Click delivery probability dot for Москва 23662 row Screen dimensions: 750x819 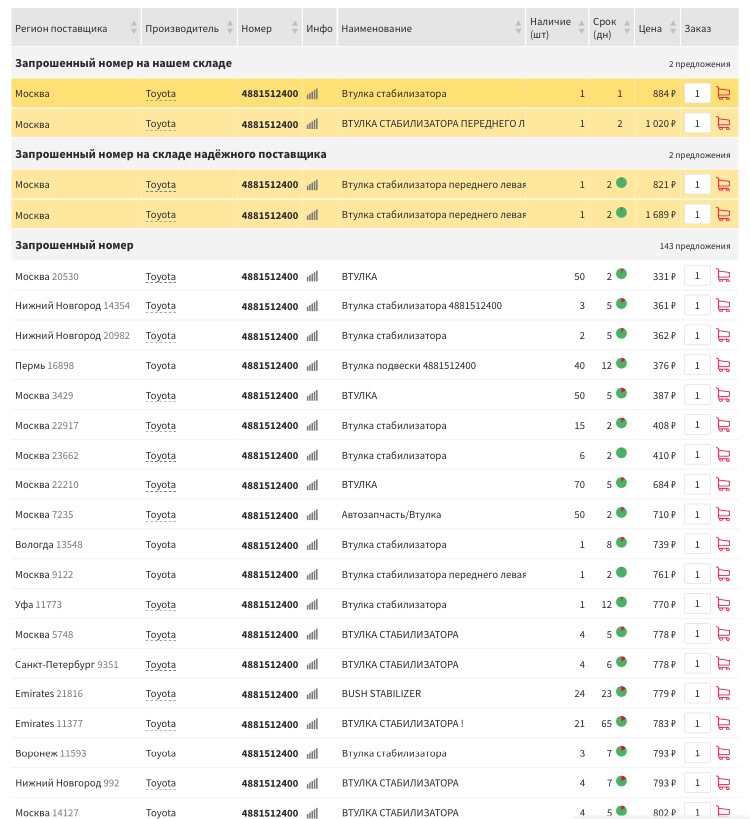point(621,453)
